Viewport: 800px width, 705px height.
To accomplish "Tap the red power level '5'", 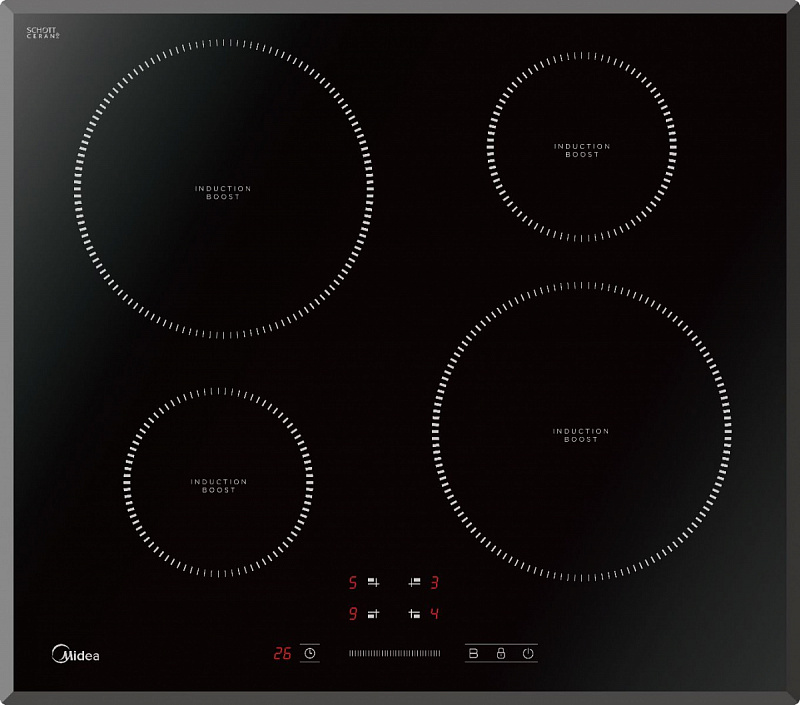I will (x=353, y=583).
